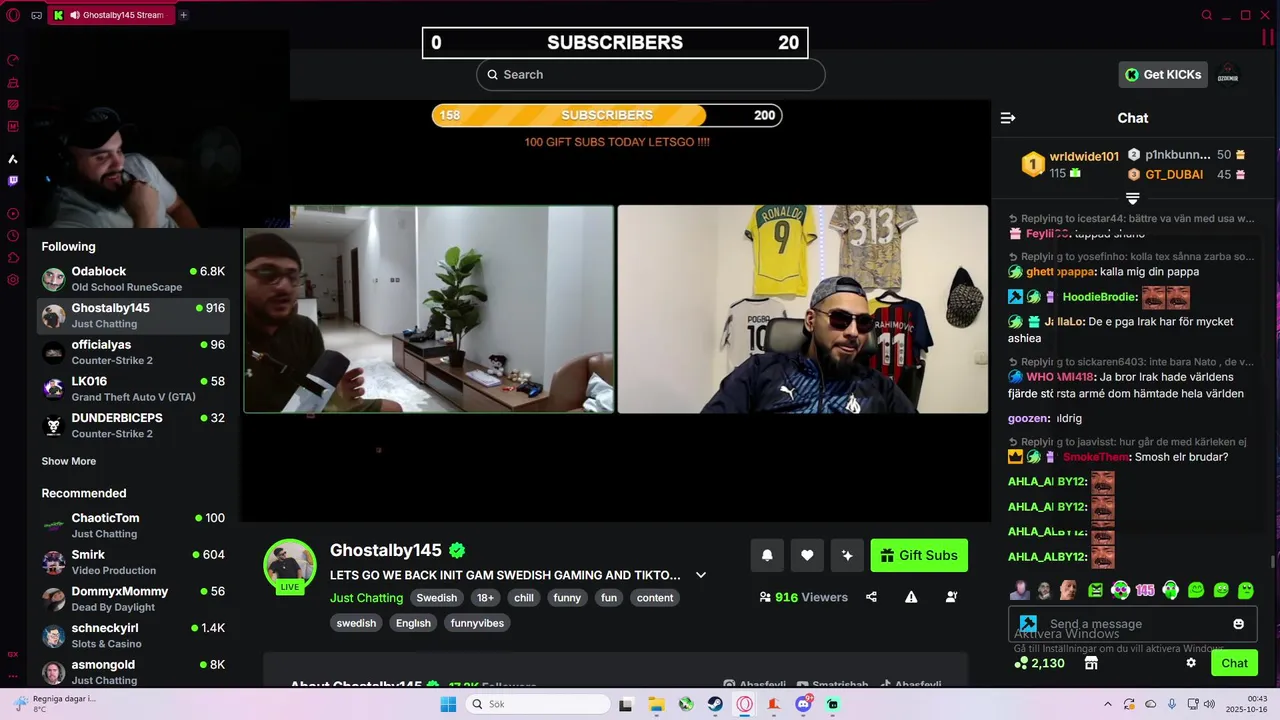This screenshot has height=720, width=1280.
Task: Open File Explorer from the taskbar
Action: pyautogui.click(x=656, y=704)
